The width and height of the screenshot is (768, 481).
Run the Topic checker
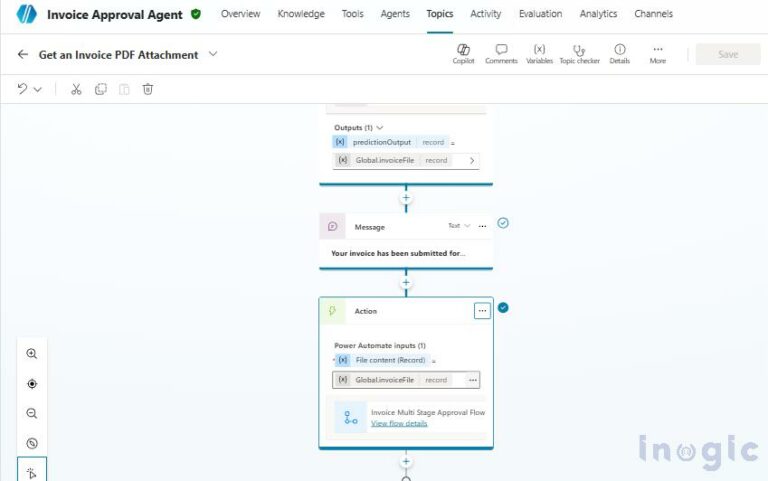point(579,54)
